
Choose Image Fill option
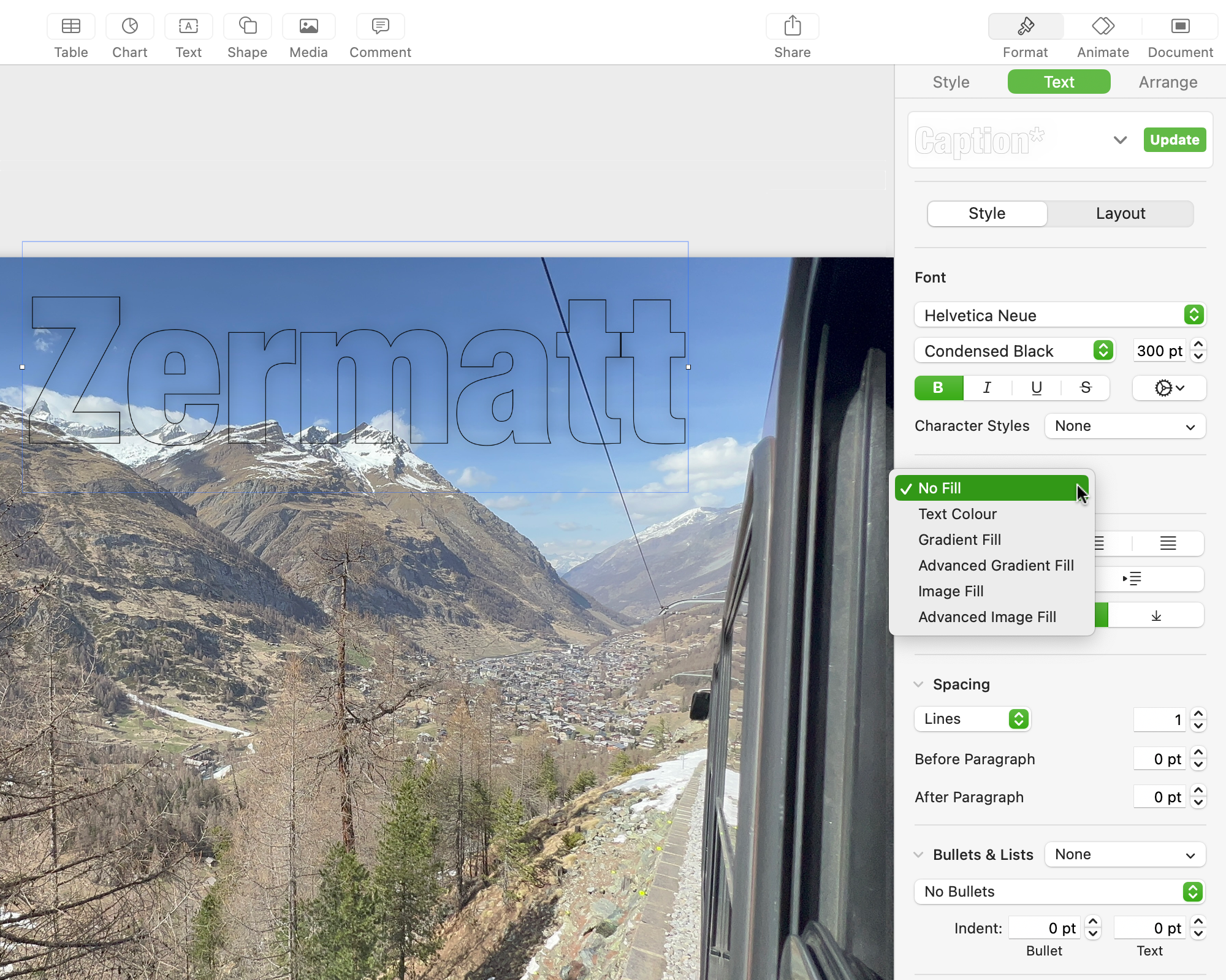pos(991,591)
